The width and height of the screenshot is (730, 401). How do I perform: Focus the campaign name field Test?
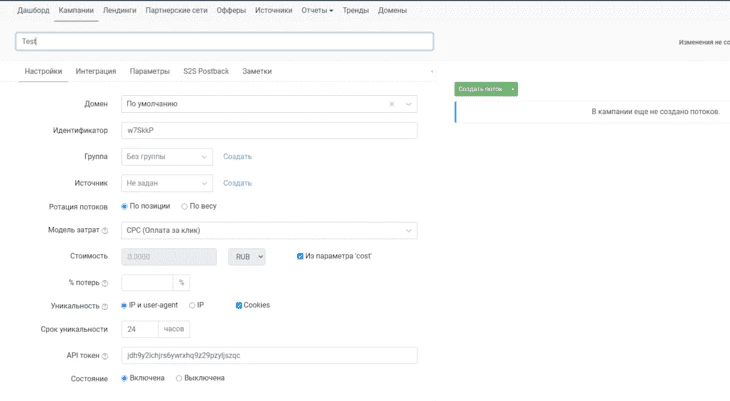tap(224, 41)
